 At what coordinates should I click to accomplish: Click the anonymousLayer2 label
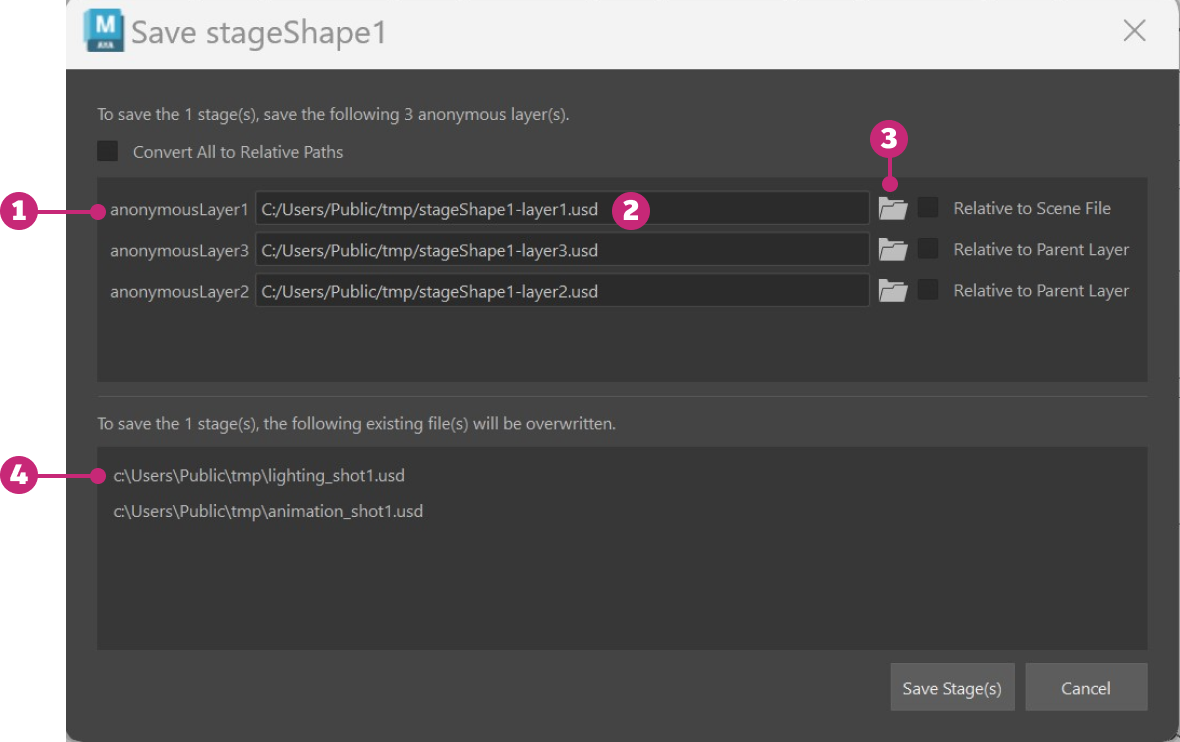179,292
